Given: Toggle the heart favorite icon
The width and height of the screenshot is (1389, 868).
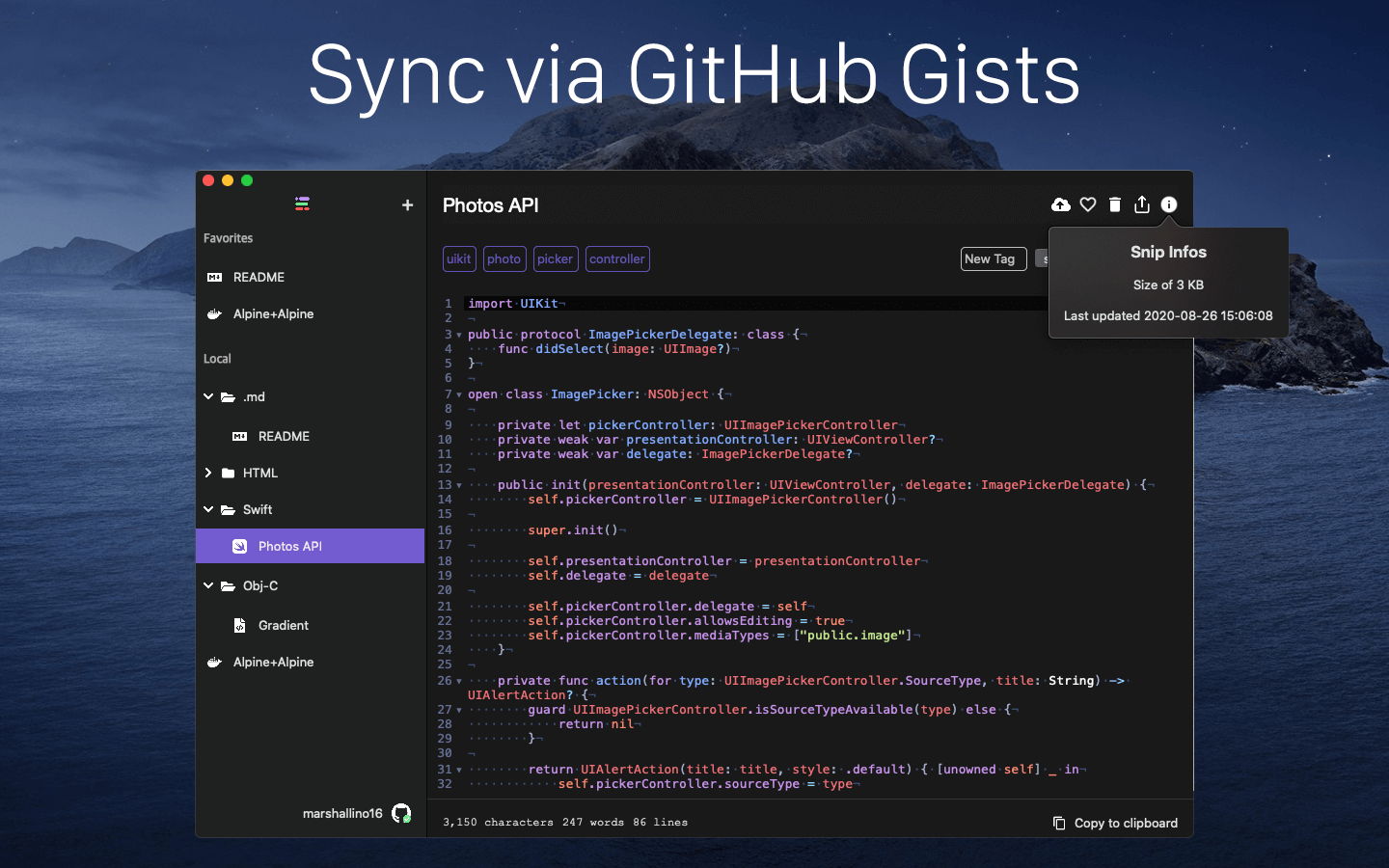Looking at the screenshot, I should pos(1088,204).
